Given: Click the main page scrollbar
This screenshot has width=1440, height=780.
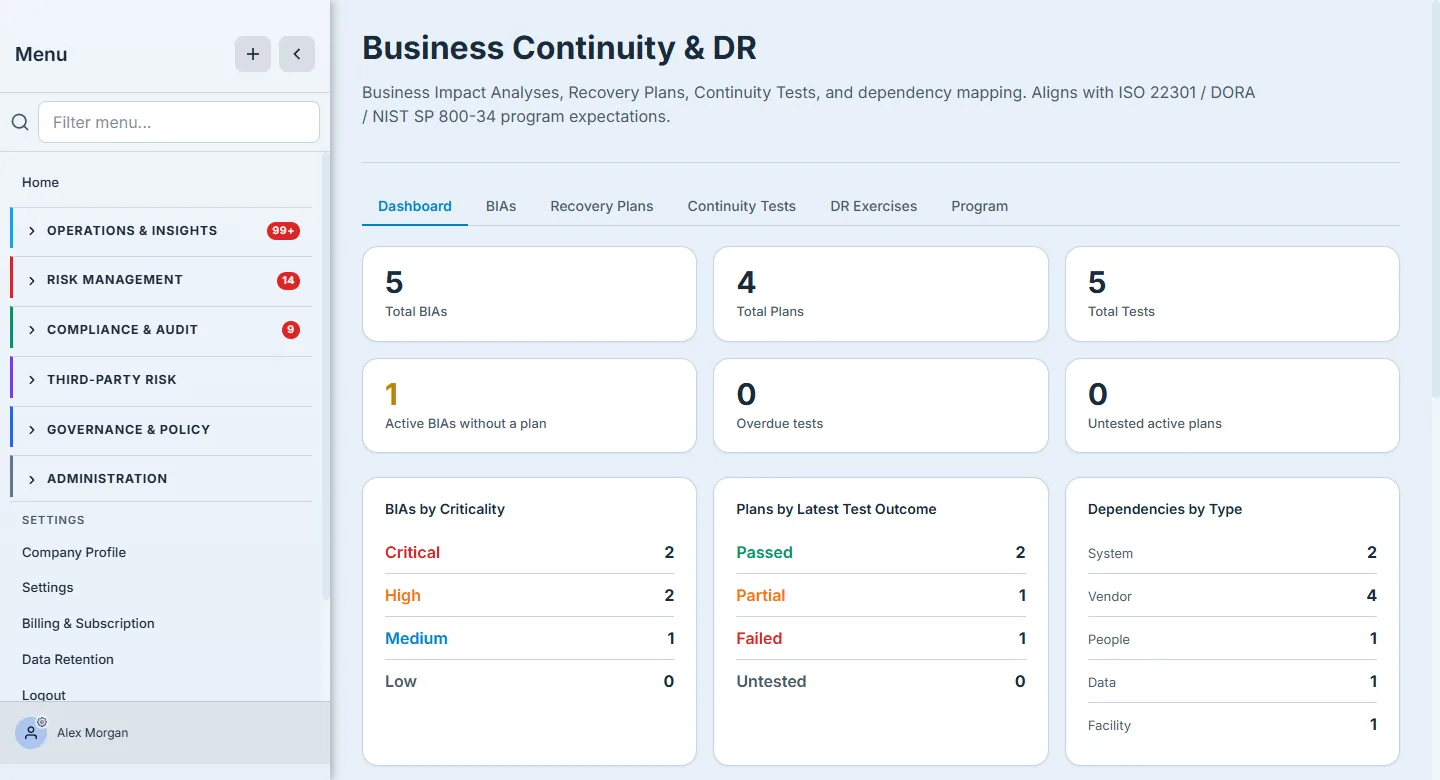Looking at the screenshot, I should [x=1436, y=200].
